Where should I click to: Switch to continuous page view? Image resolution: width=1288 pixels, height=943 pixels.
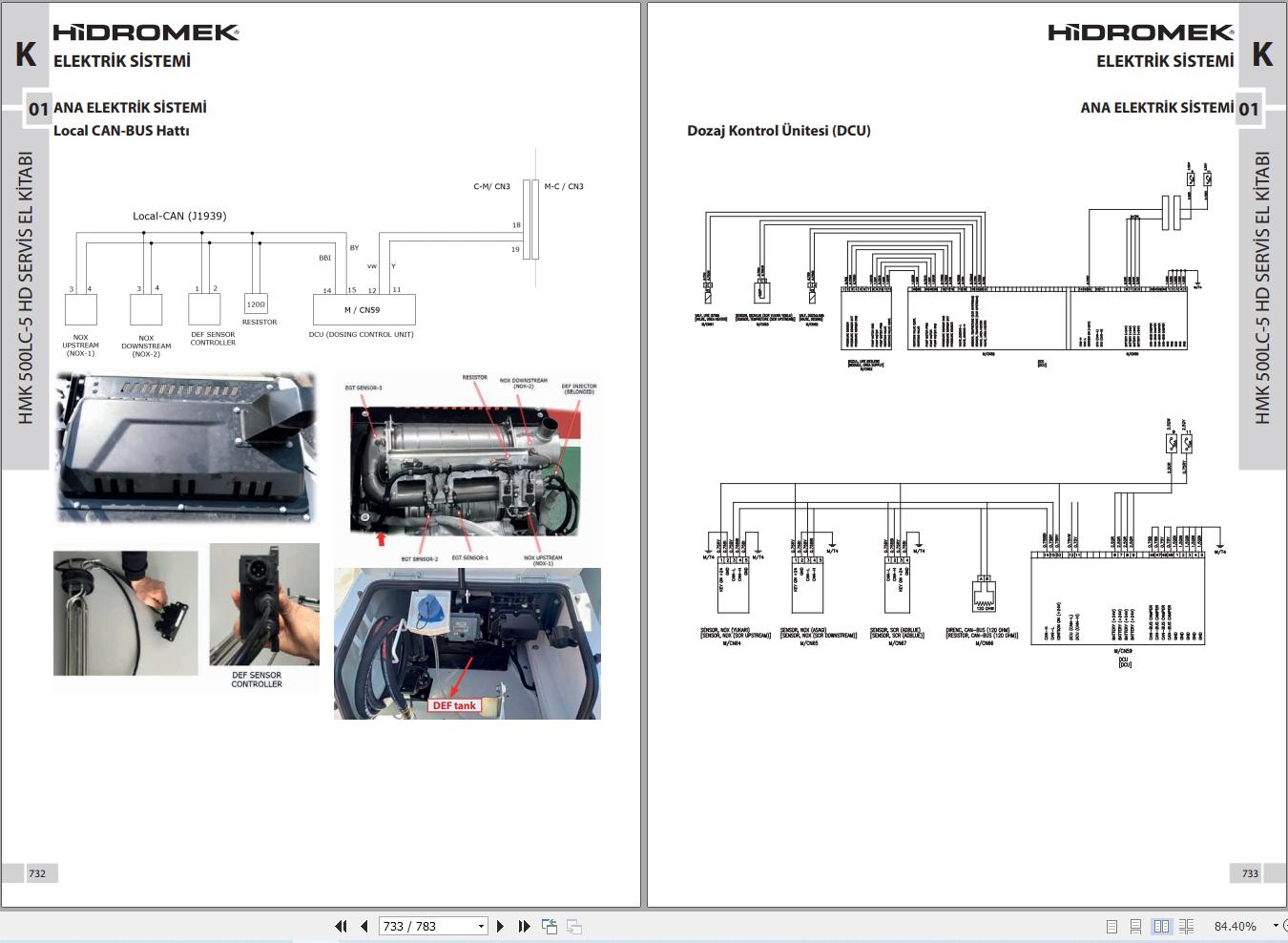click(x=1135, y=926)
